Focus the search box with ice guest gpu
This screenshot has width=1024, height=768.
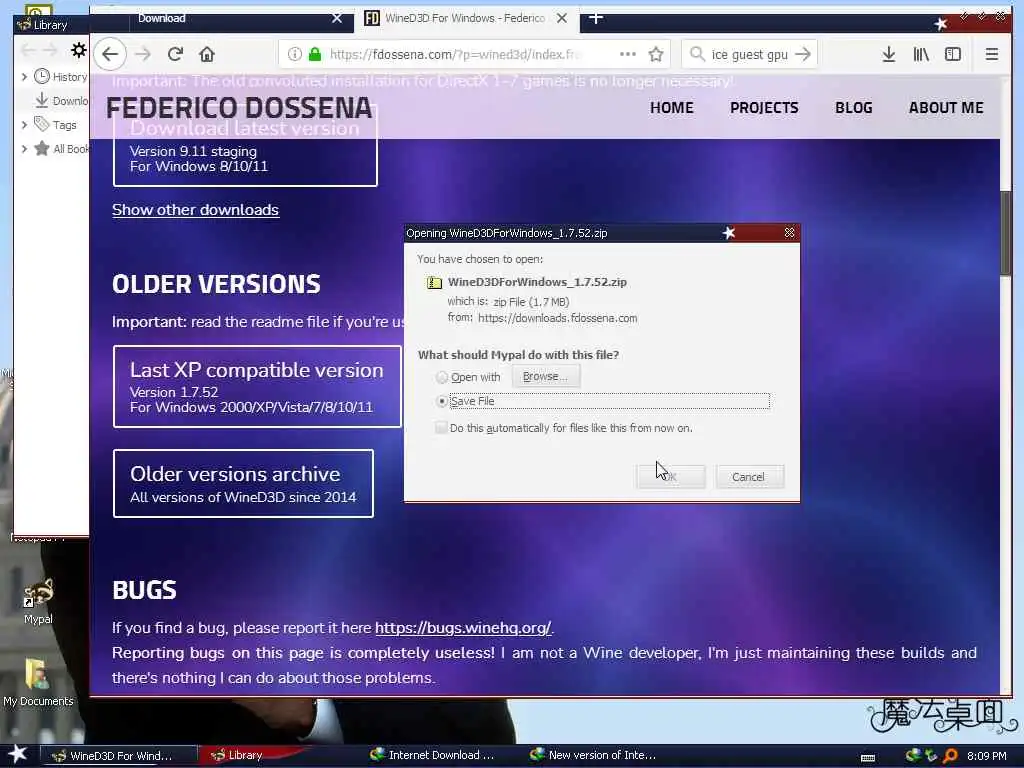[x=750, y=54]
